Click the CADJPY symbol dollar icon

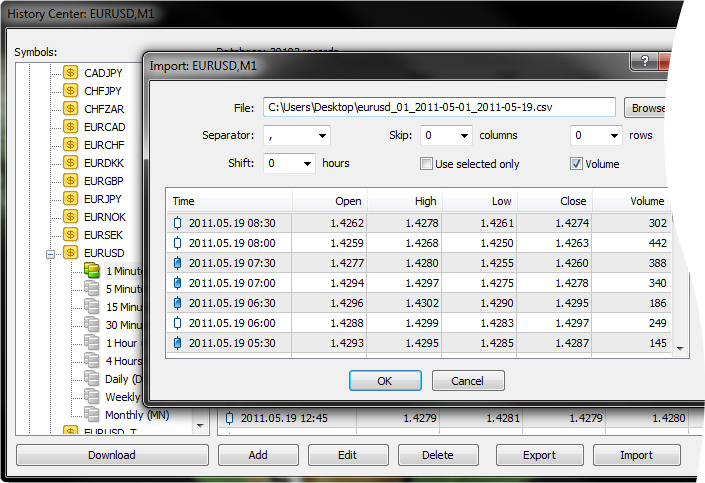70,73
